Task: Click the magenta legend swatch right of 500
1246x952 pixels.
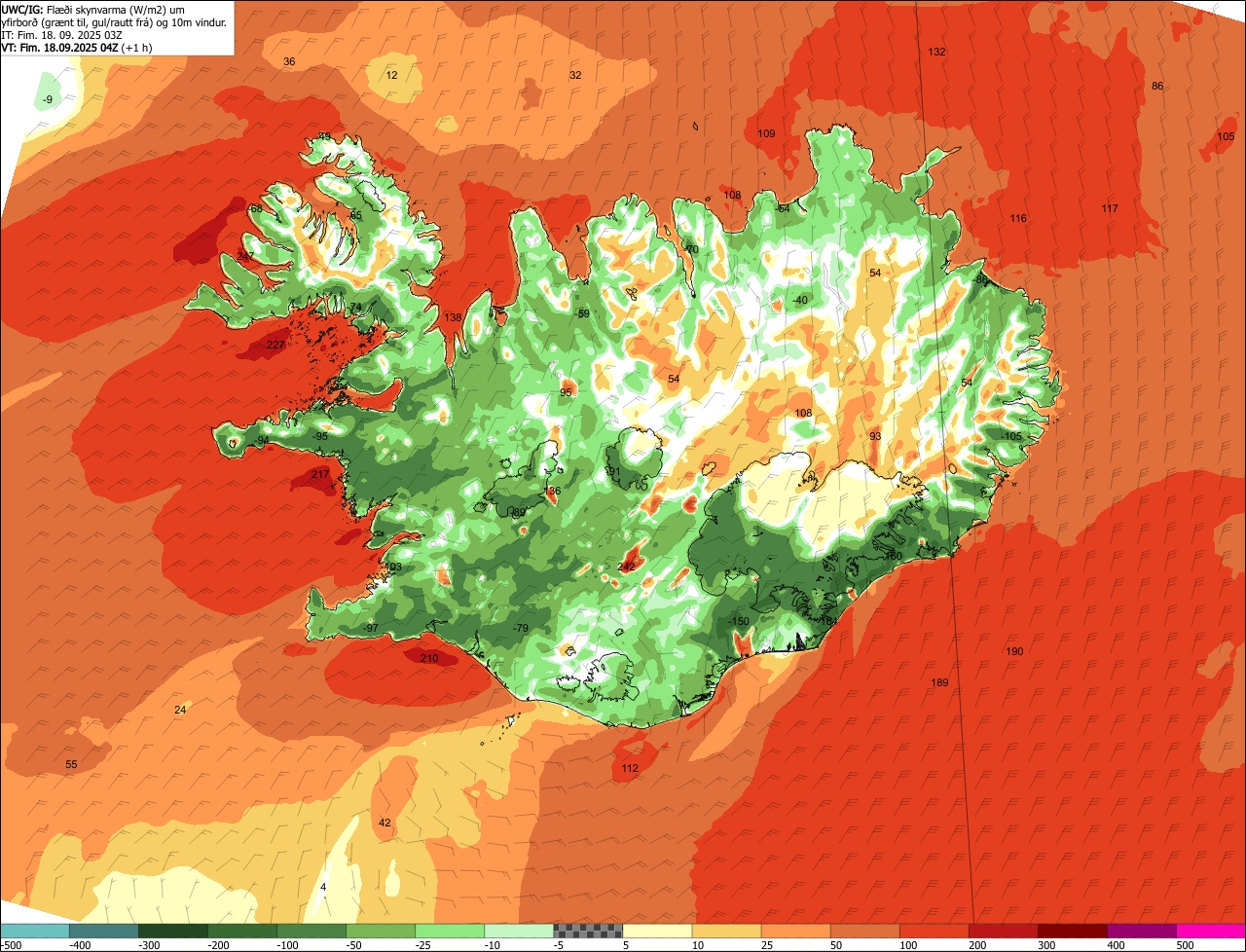Action: click(x=1211, y=931)
